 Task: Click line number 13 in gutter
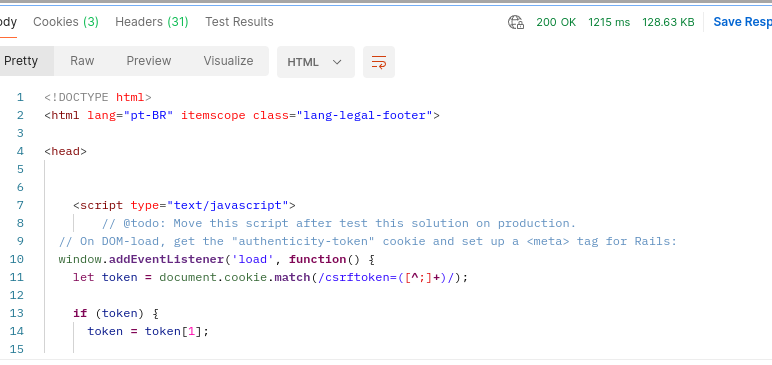coord(17,313)
